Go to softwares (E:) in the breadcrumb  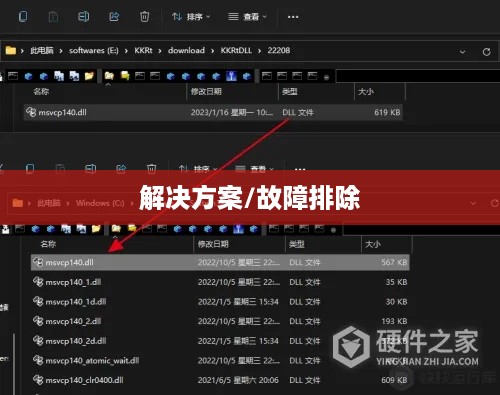click(94, 50)
